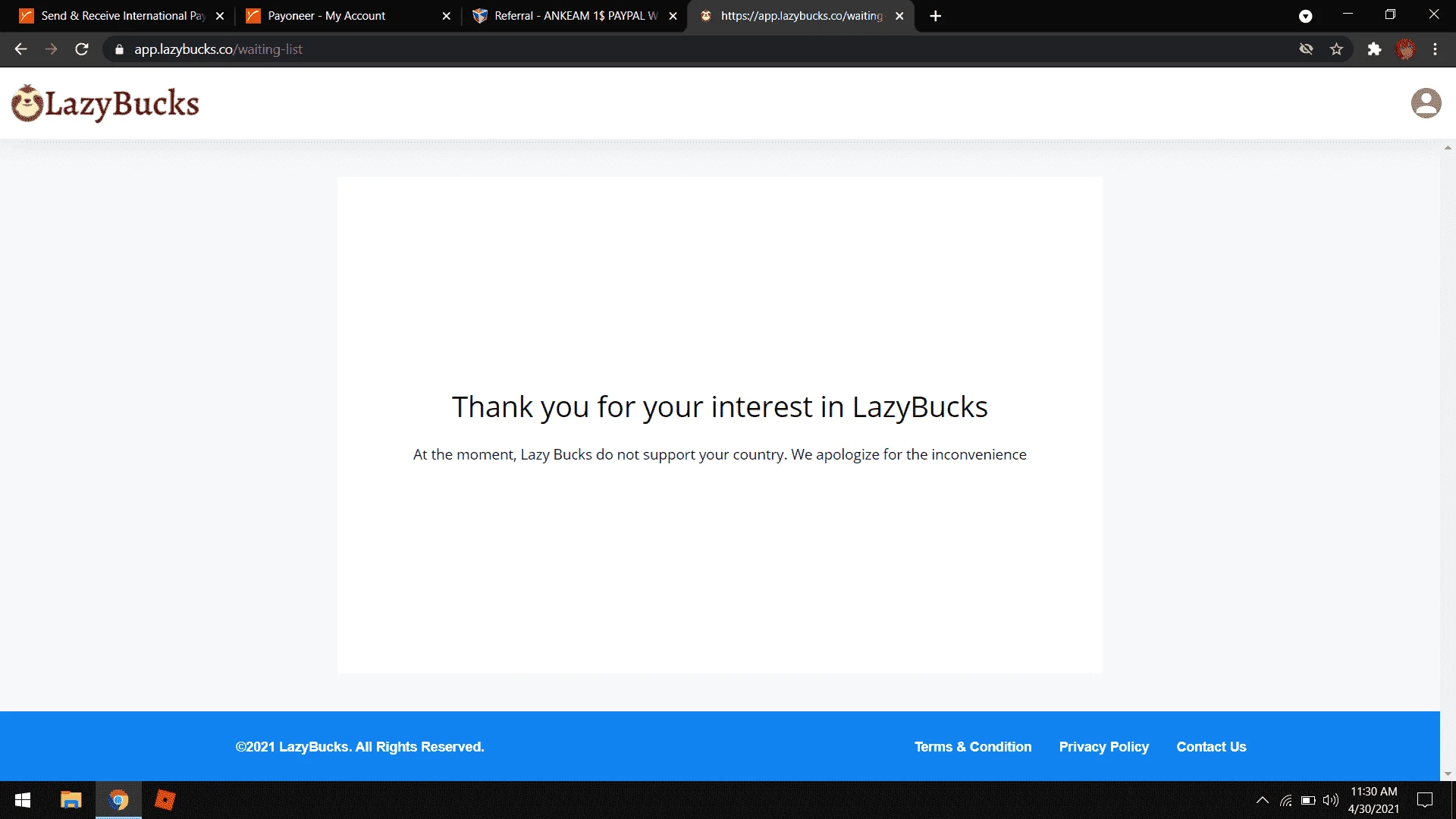Click the ©2021 LazyBucks copyright text
This screenshot has height=819, width=1456.
point(359,747)
